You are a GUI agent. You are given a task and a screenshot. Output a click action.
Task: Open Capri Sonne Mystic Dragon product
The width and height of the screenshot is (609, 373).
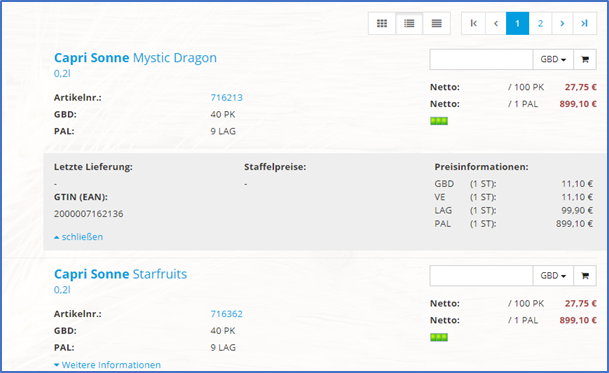click(x=135, y=58)
